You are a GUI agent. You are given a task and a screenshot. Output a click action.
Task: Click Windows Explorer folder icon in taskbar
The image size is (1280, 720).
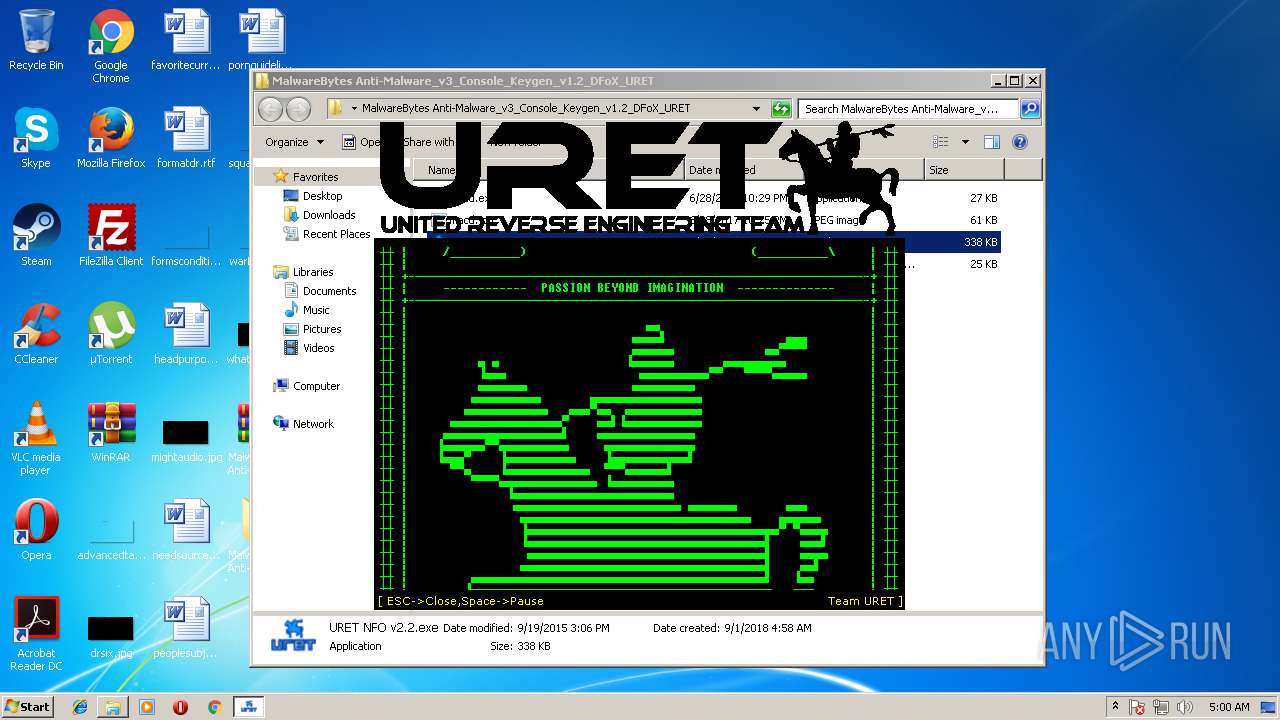tap(113, 707)
